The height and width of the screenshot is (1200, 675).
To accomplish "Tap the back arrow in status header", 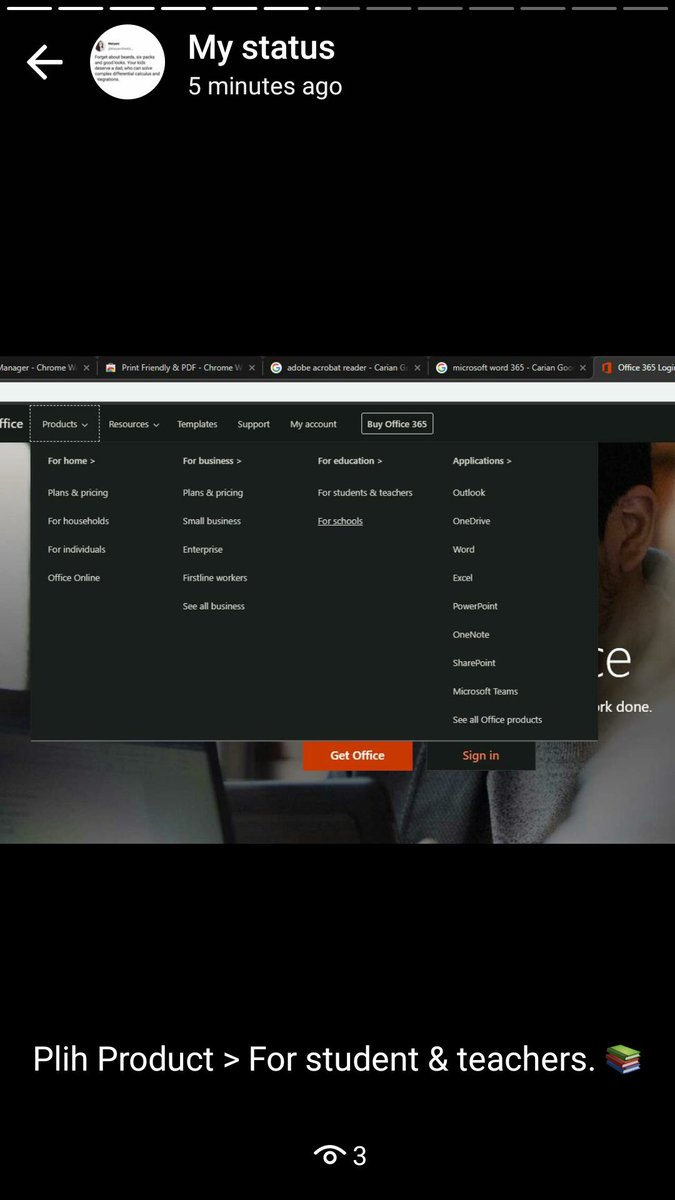I will (44, 62).
